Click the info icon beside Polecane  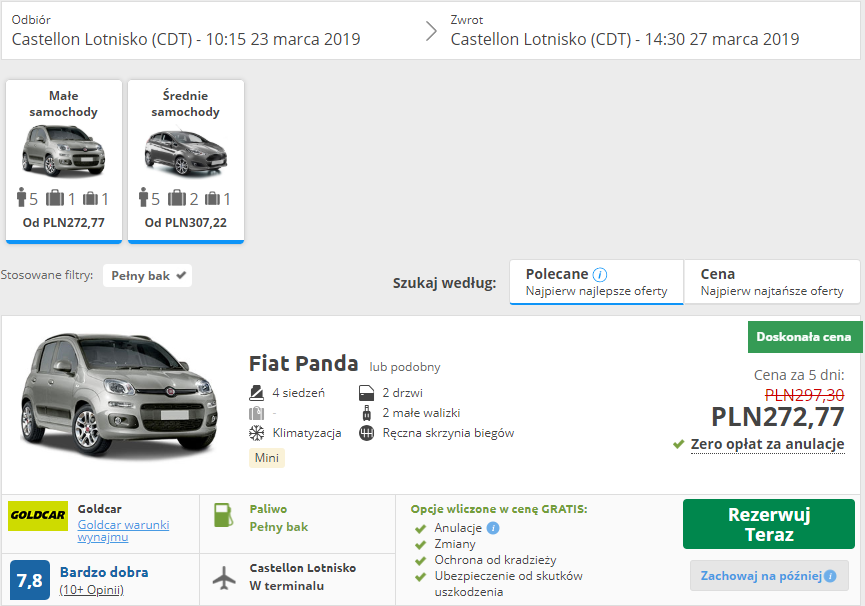(x=600, y=274)
